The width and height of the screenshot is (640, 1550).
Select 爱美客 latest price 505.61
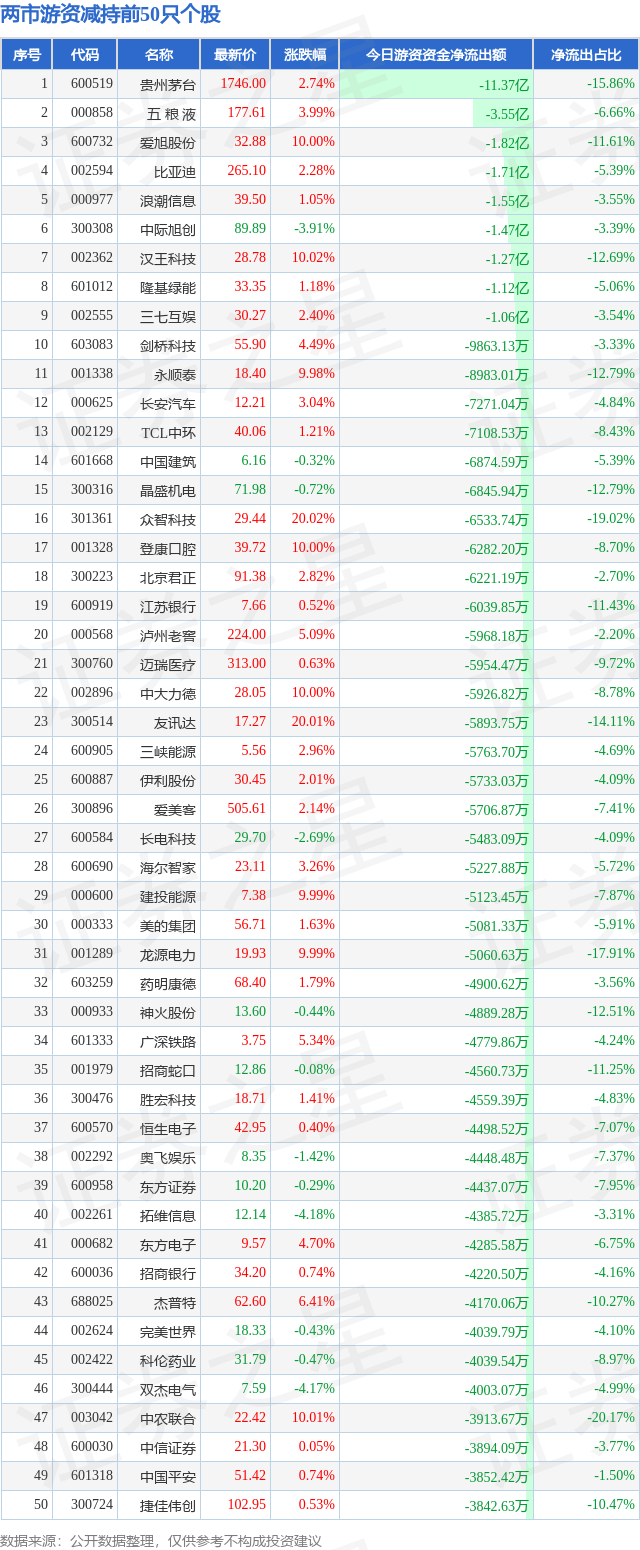pos(246,810)
